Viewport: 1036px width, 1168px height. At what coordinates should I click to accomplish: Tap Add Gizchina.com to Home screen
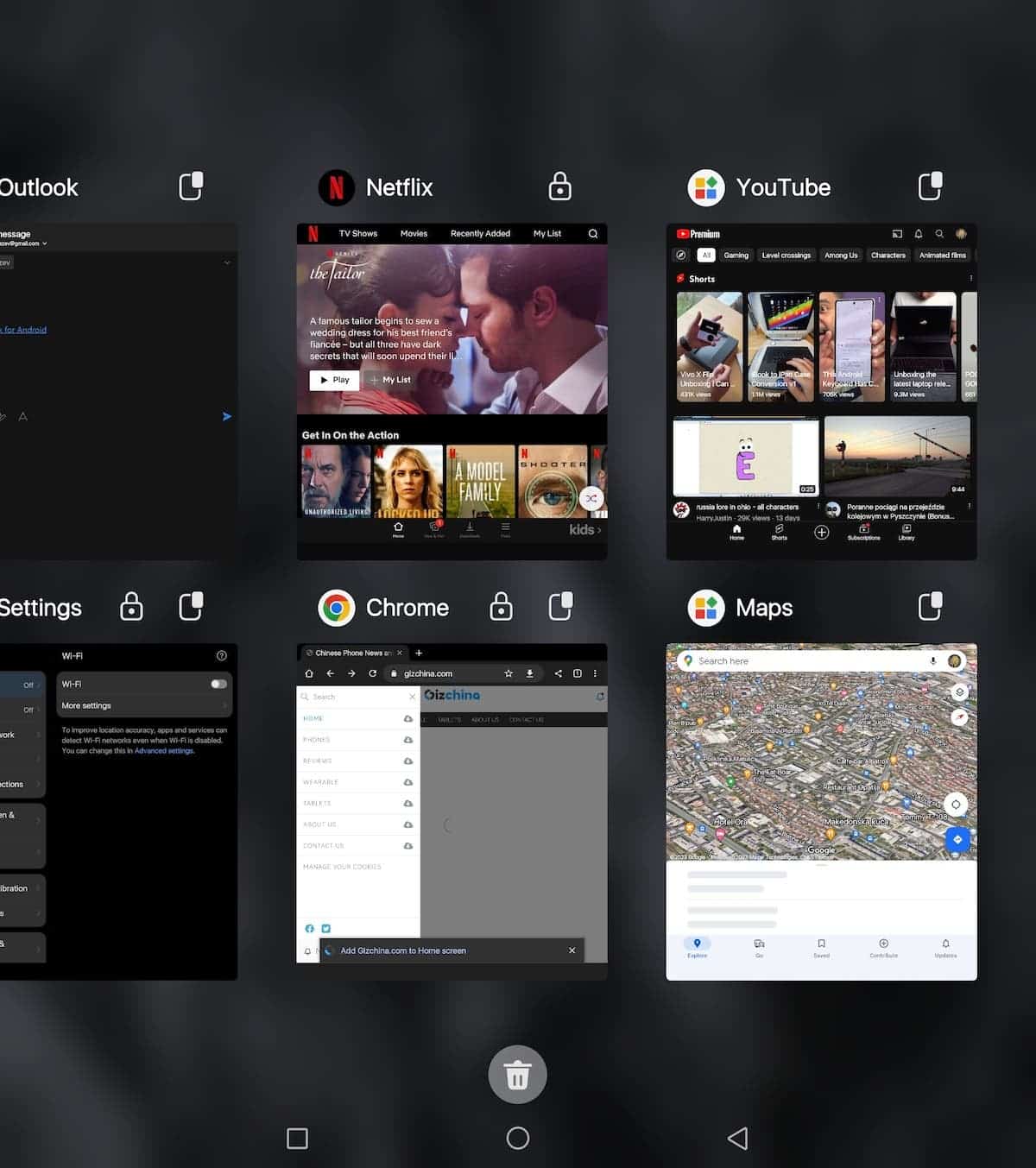pyautogui.click(x=403, y=950)
